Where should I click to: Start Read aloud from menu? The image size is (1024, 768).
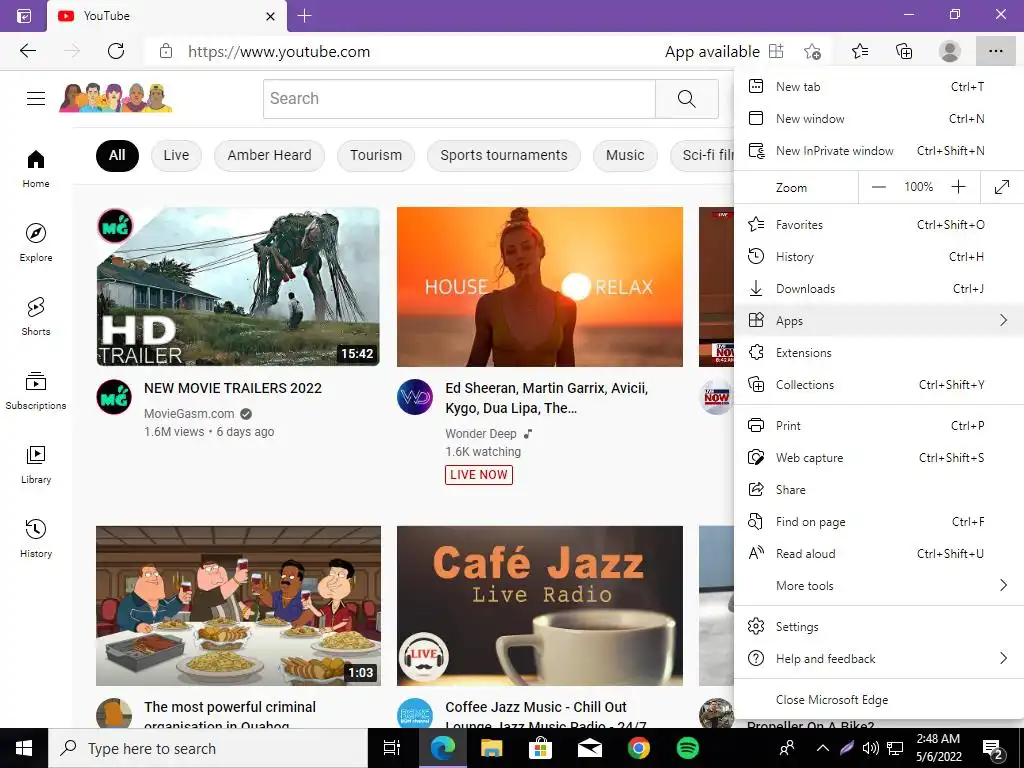coord(879,554)
